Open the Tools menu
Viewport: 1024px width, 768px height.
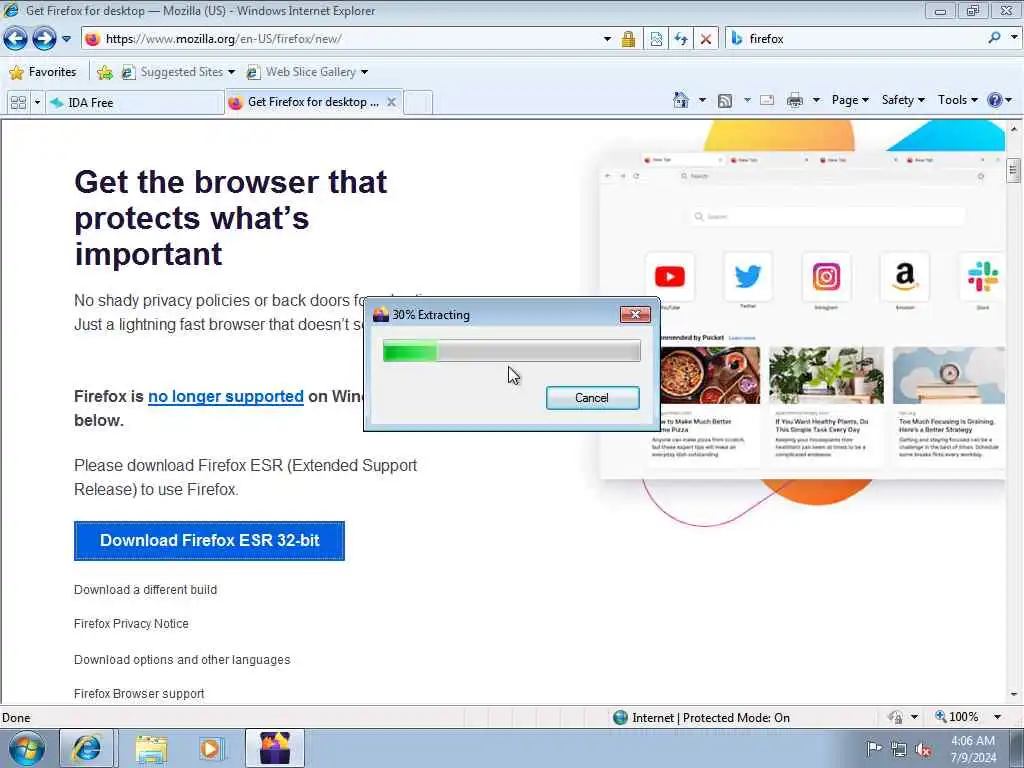pos(957,100)
